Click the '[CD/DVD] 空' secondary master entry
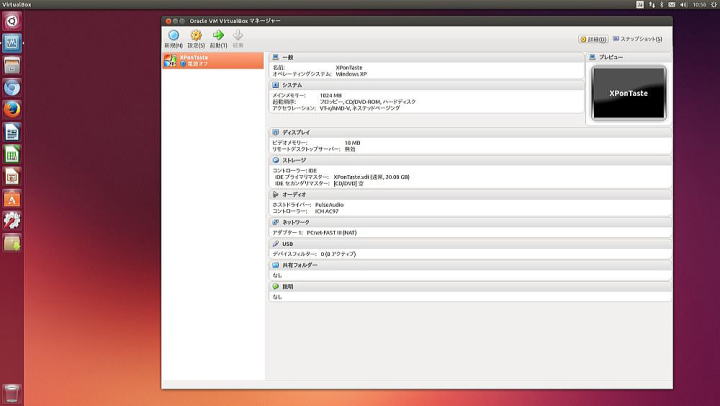This screenshot has height=406, width=720. (349, 183)
